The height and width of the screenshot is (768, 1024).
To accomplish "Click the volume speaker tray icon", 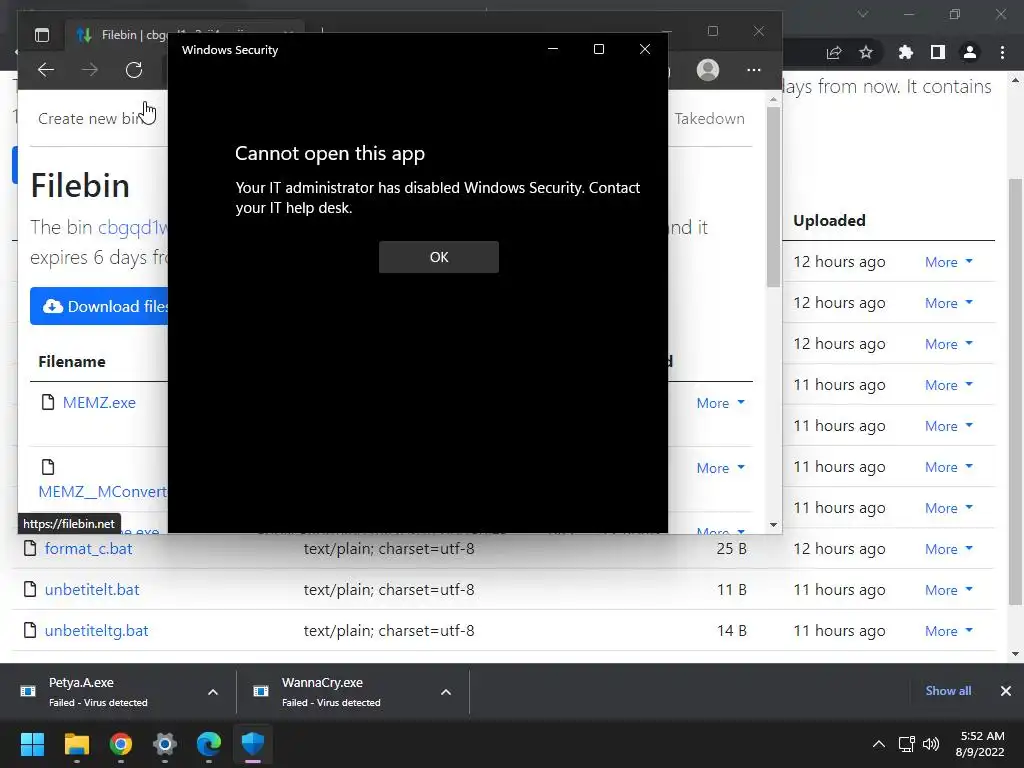I will click(931, 744).
